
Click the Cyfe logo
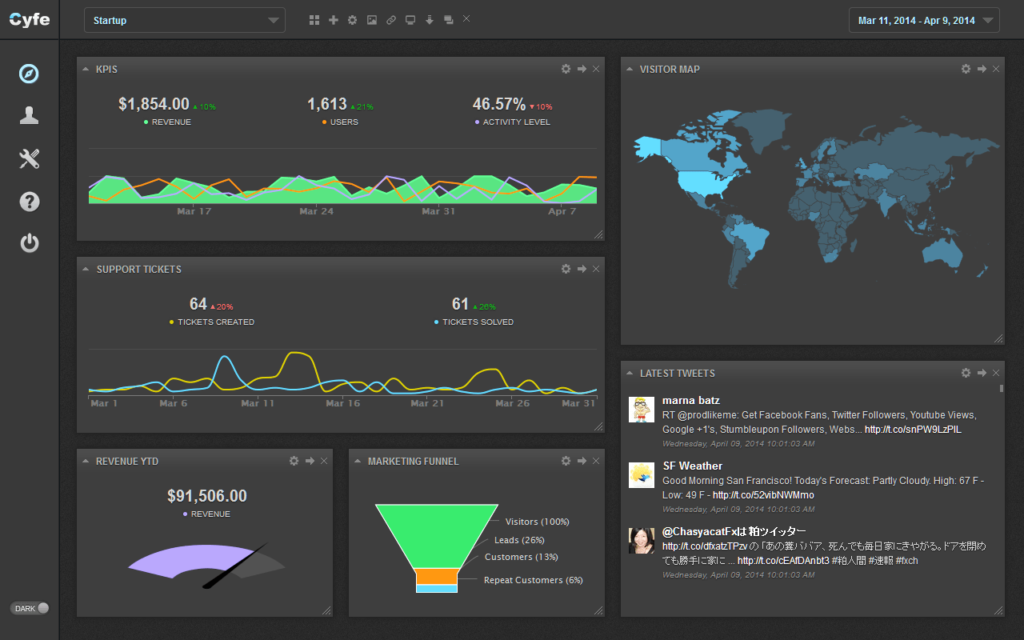[29, 19]
